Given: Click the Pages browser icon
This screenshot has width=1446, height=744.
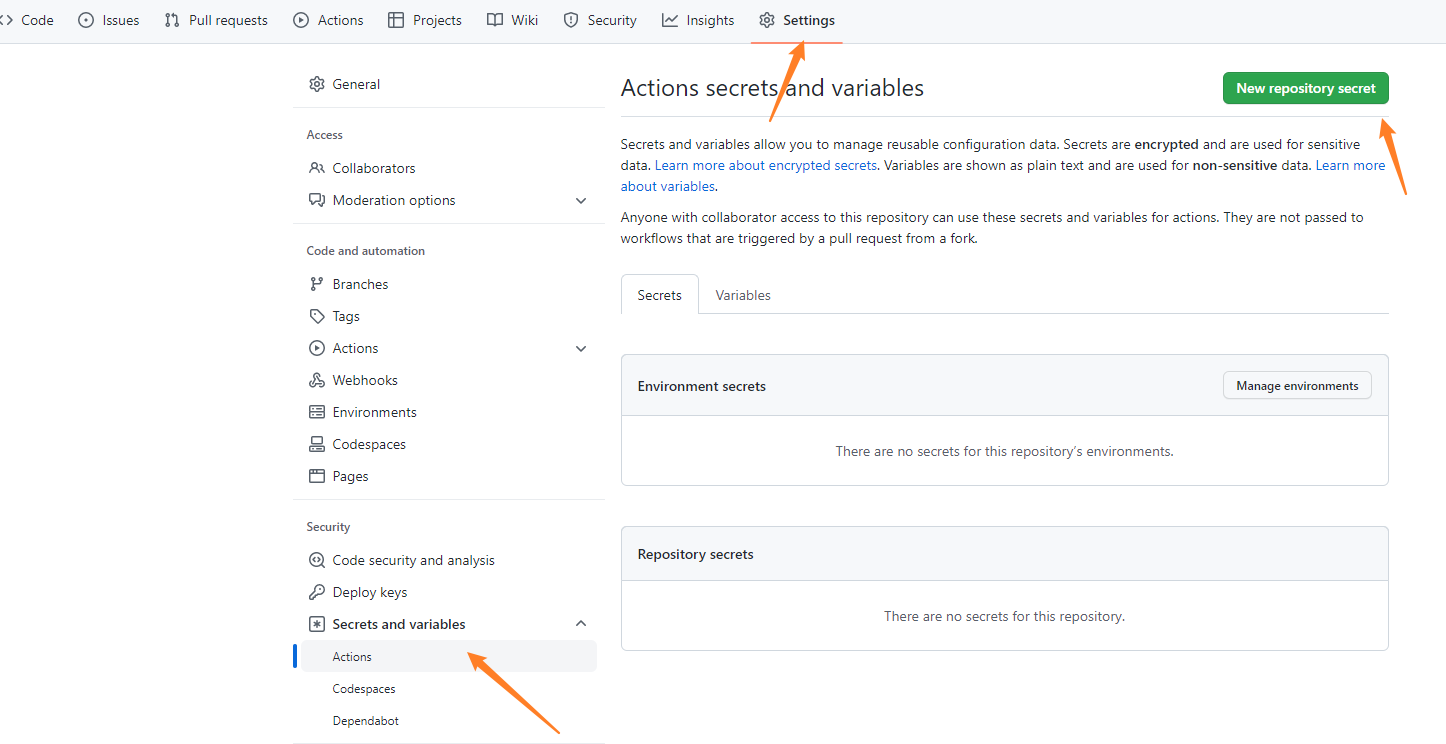Looking at the screenshot, I should tap(317, 476).
